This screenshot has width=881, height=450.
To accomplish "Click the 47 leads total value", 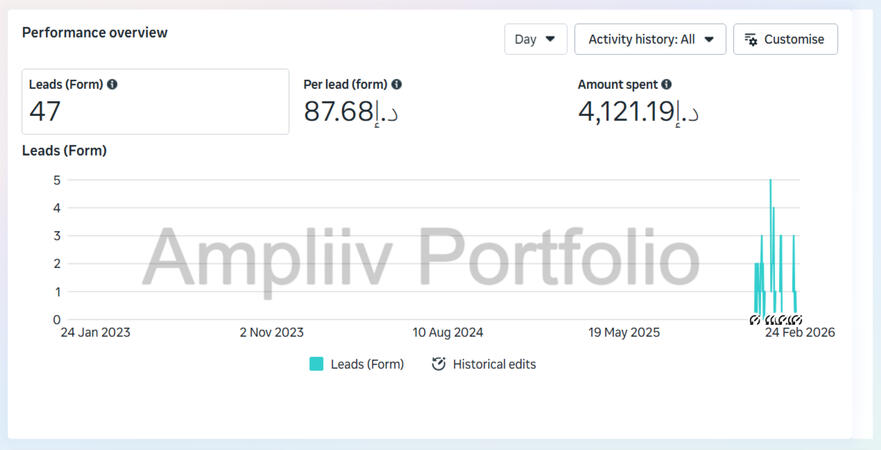I will pyautogui.click(x=45, y=111).
